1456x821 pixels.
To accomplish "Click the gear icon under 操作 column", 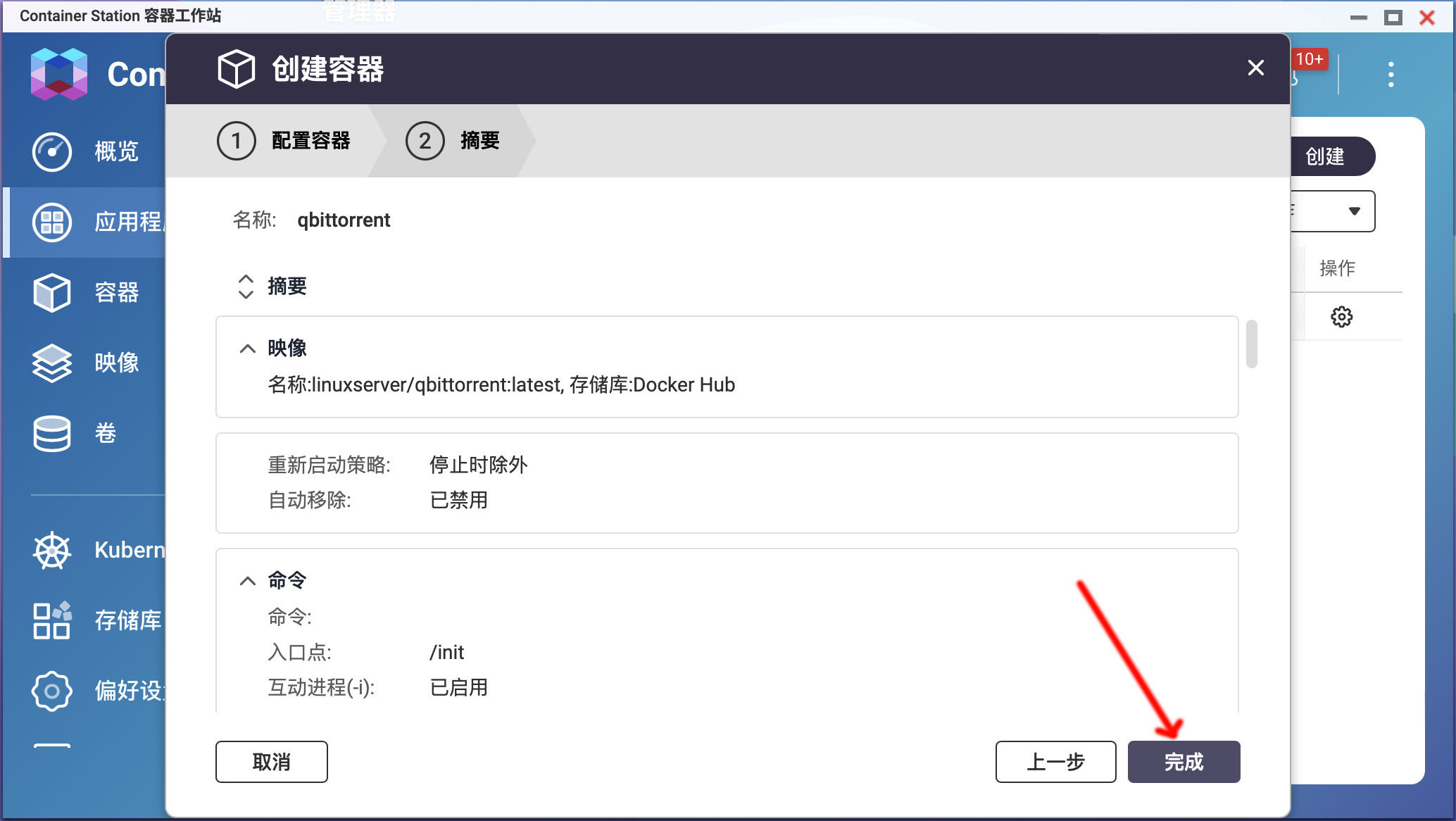I will point(1341,317).
